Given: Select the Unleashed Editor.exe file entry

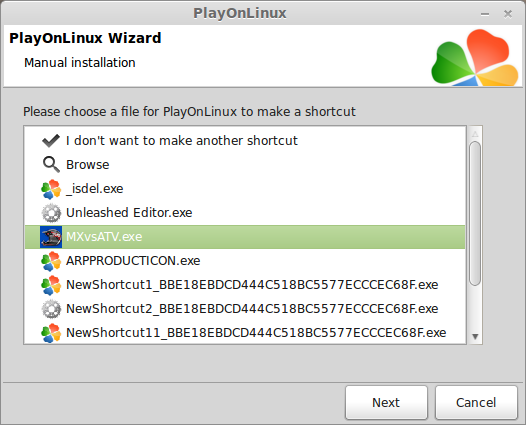Looking at the screenshot, I should coord(245,213).
